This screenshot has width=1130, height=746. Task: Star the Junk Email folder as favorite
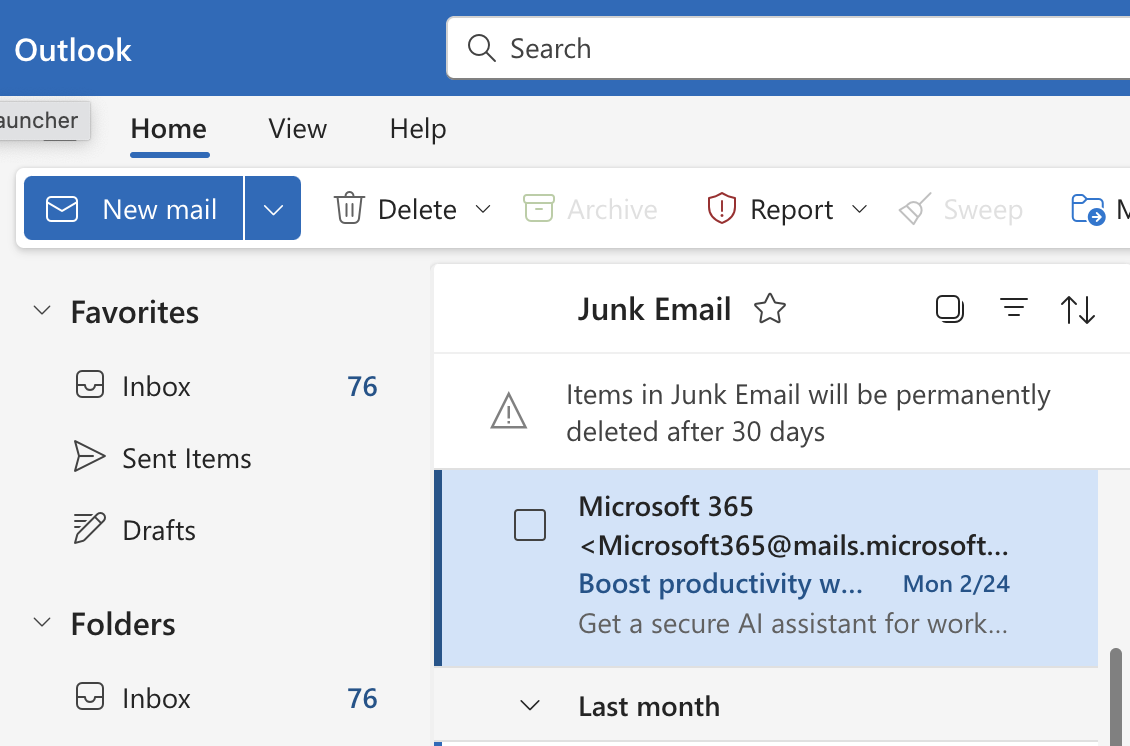pos(770,308)
